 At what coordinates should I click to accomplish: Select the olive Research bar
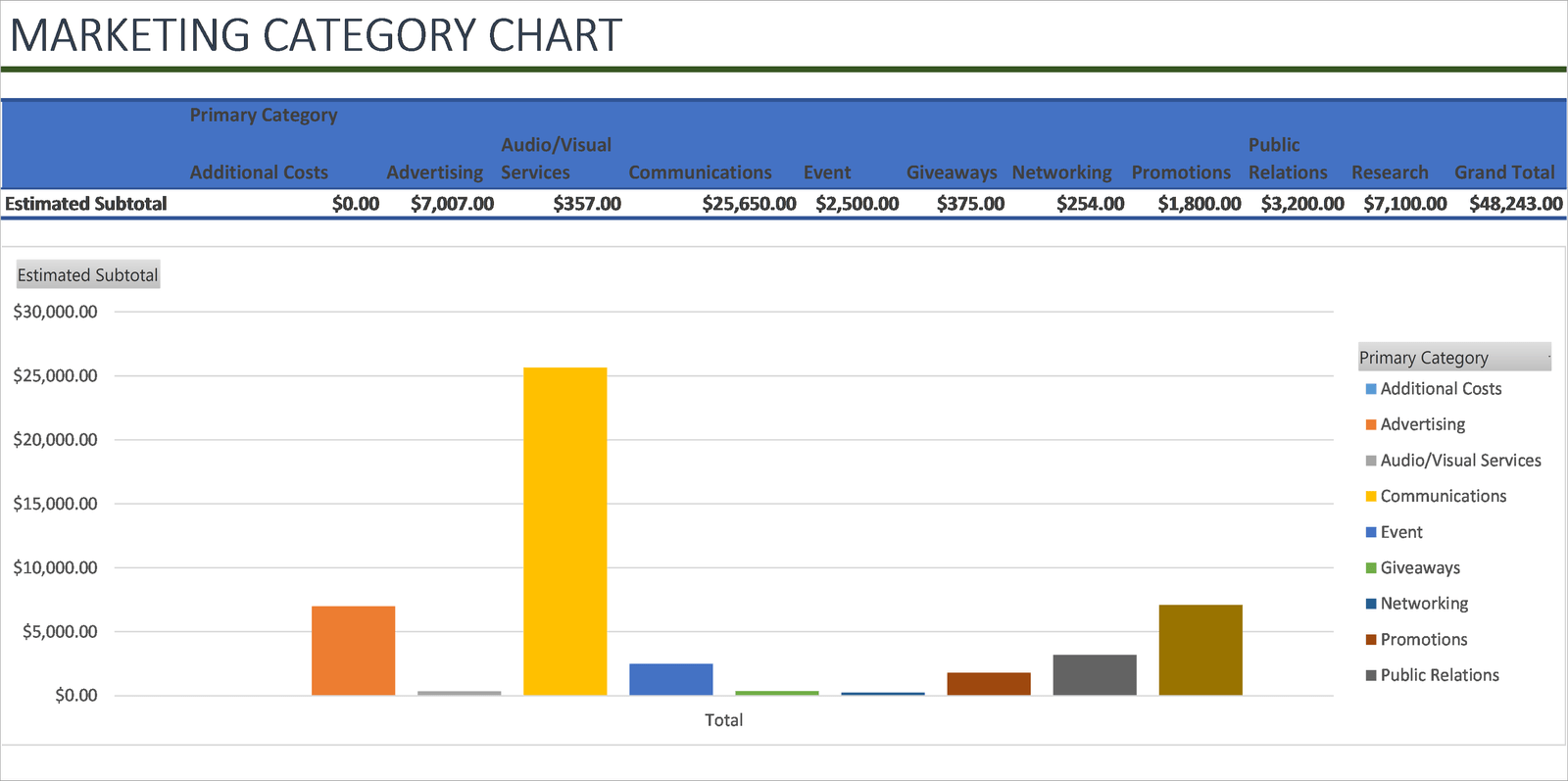1200,650
